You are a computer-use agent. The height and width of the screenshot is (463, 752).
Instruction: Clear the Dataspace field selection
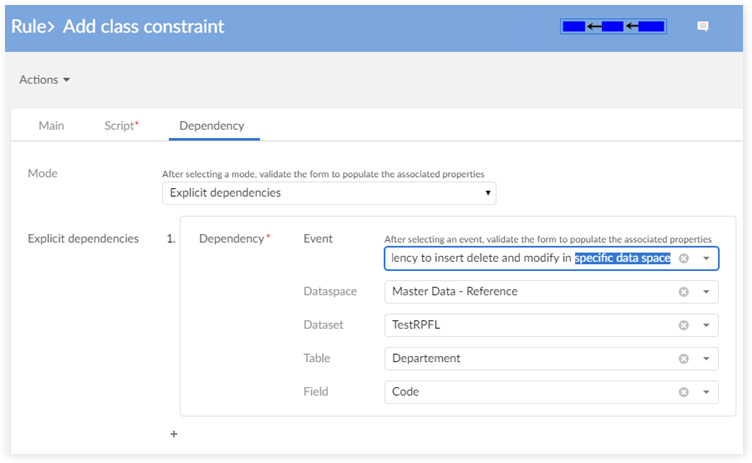pos(684,292)
